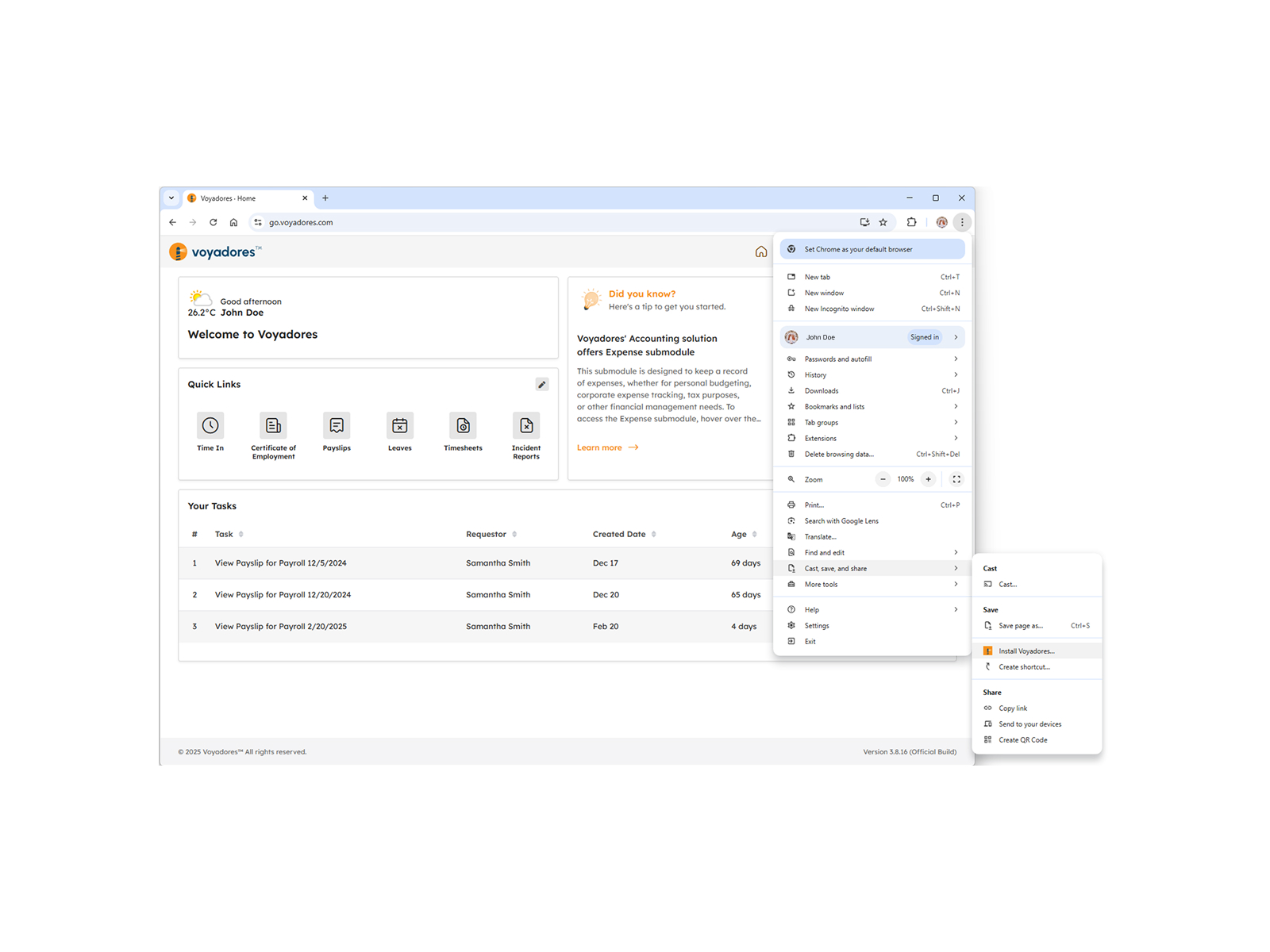Click the Voyadores logo
This screenshot has height=952, width=1270.
click(x=215, y=251)
